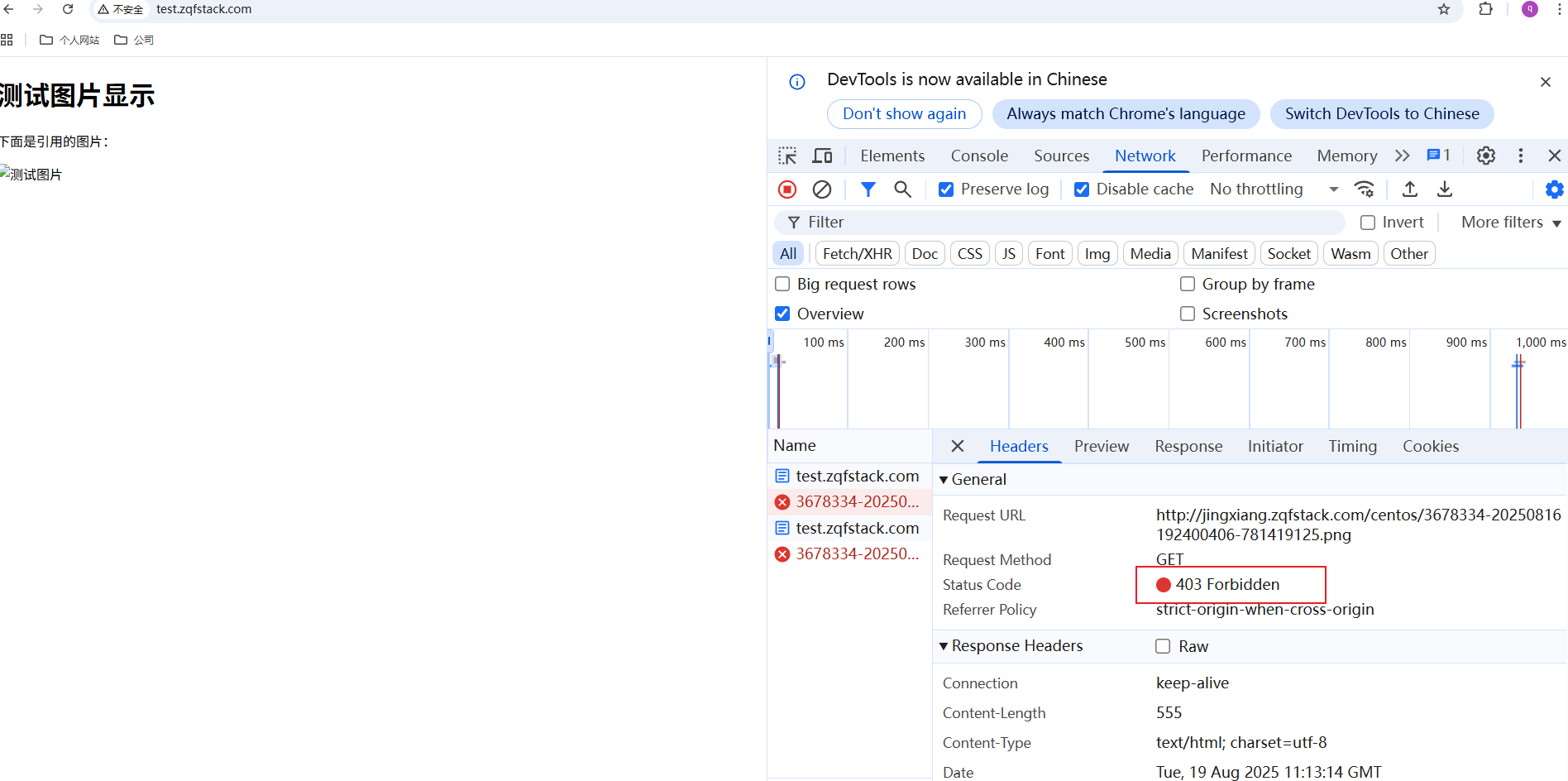Collapse the General section
The image size is (1568, 781).
tap(944, 480)
